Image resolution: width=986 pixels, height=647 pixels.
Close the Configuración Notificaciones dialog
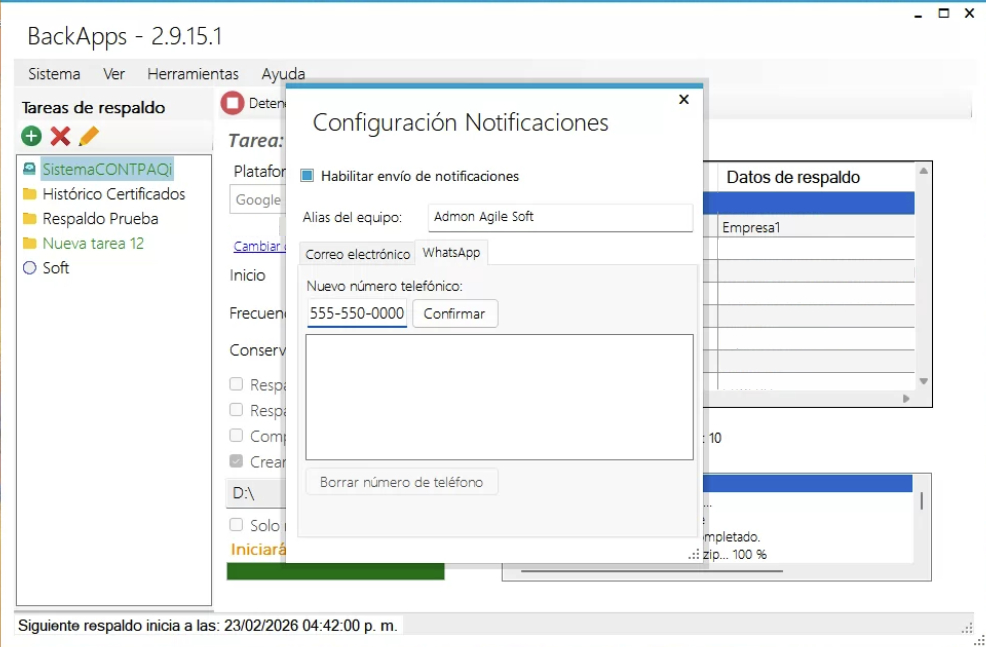pyautogui.click(x=684, y=99)
